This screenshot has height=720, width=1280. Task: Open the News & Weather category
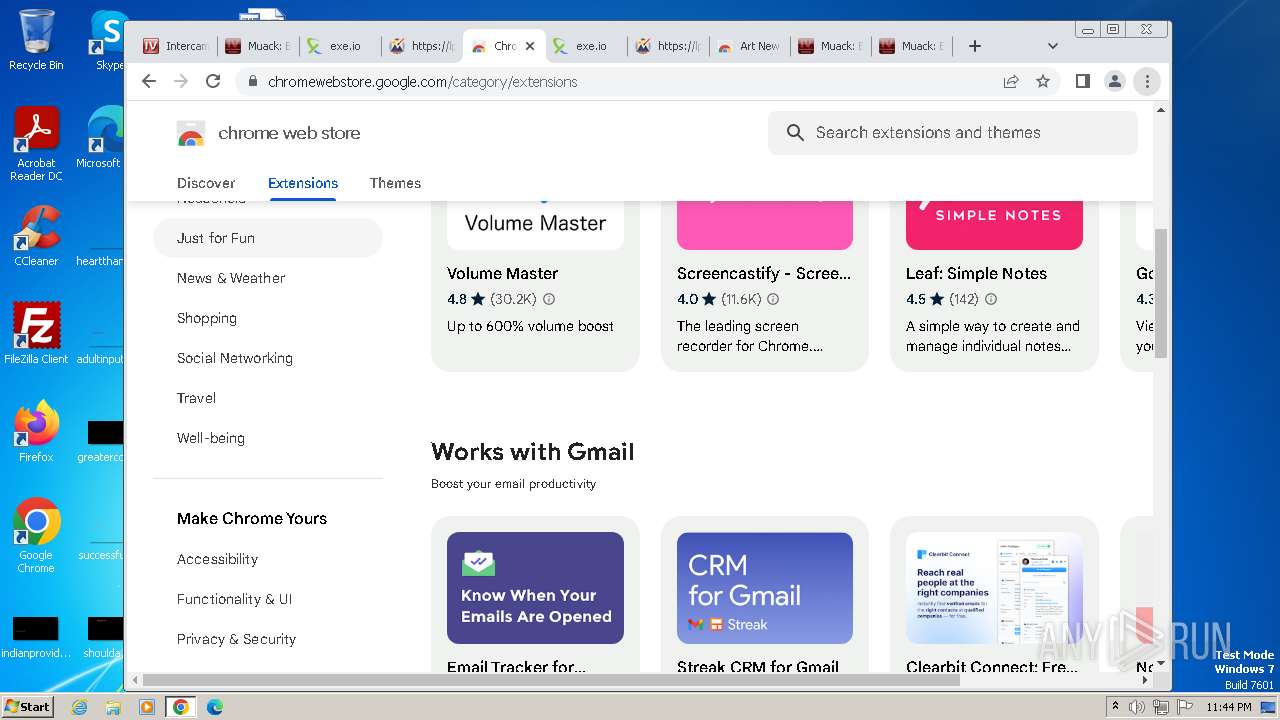231,278
